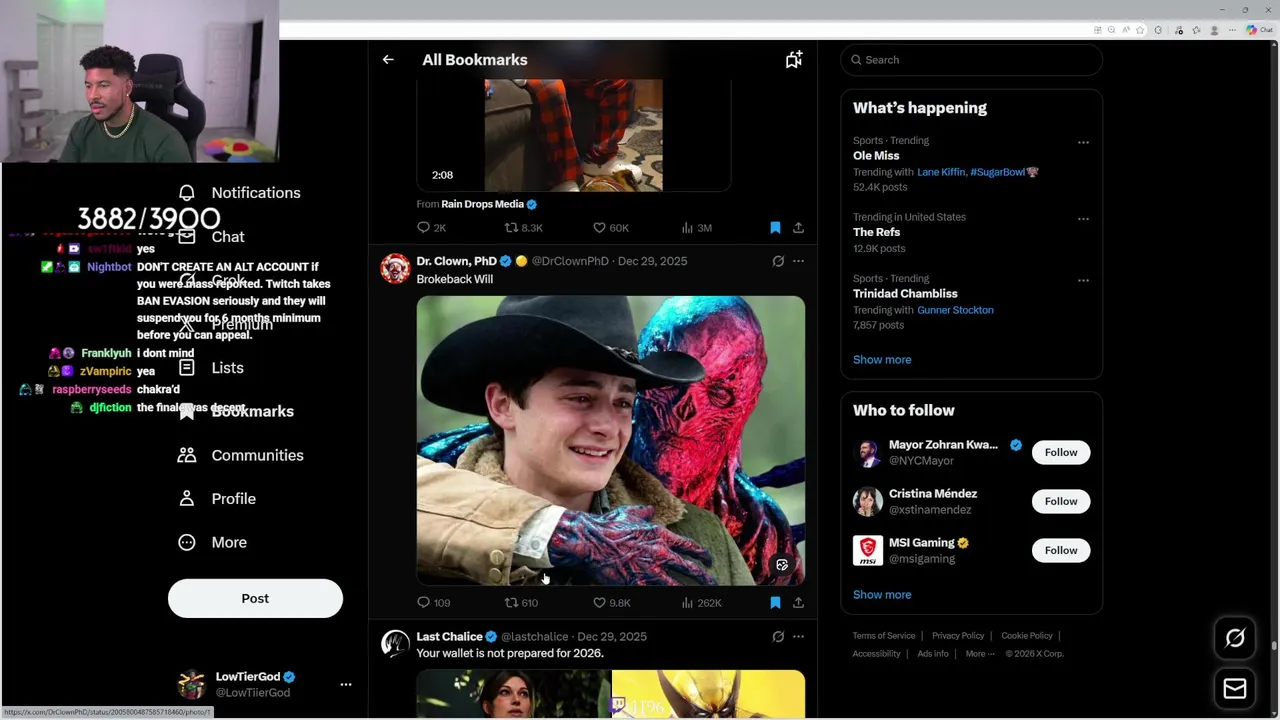This screenshot has height=720, width=1280.
Task: Open options for Ole Miss trend
Action: [1083, 143]
